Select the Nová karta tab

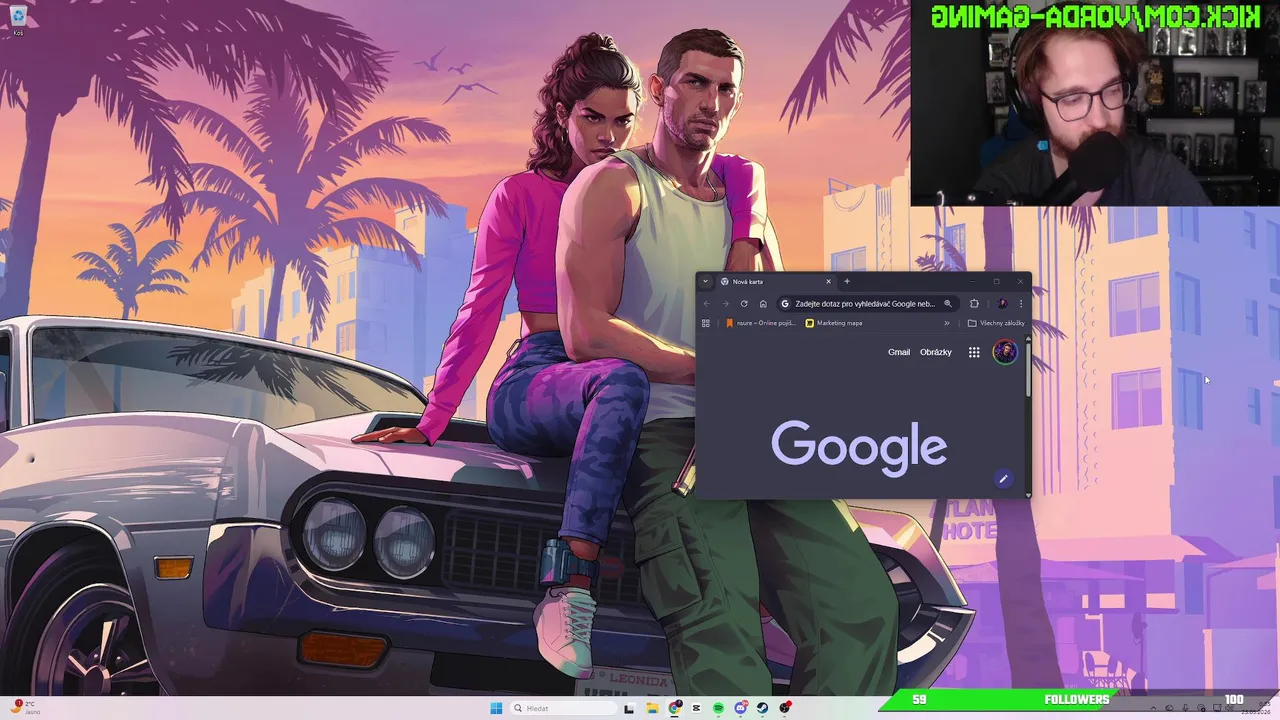click(x=776, y=282)
